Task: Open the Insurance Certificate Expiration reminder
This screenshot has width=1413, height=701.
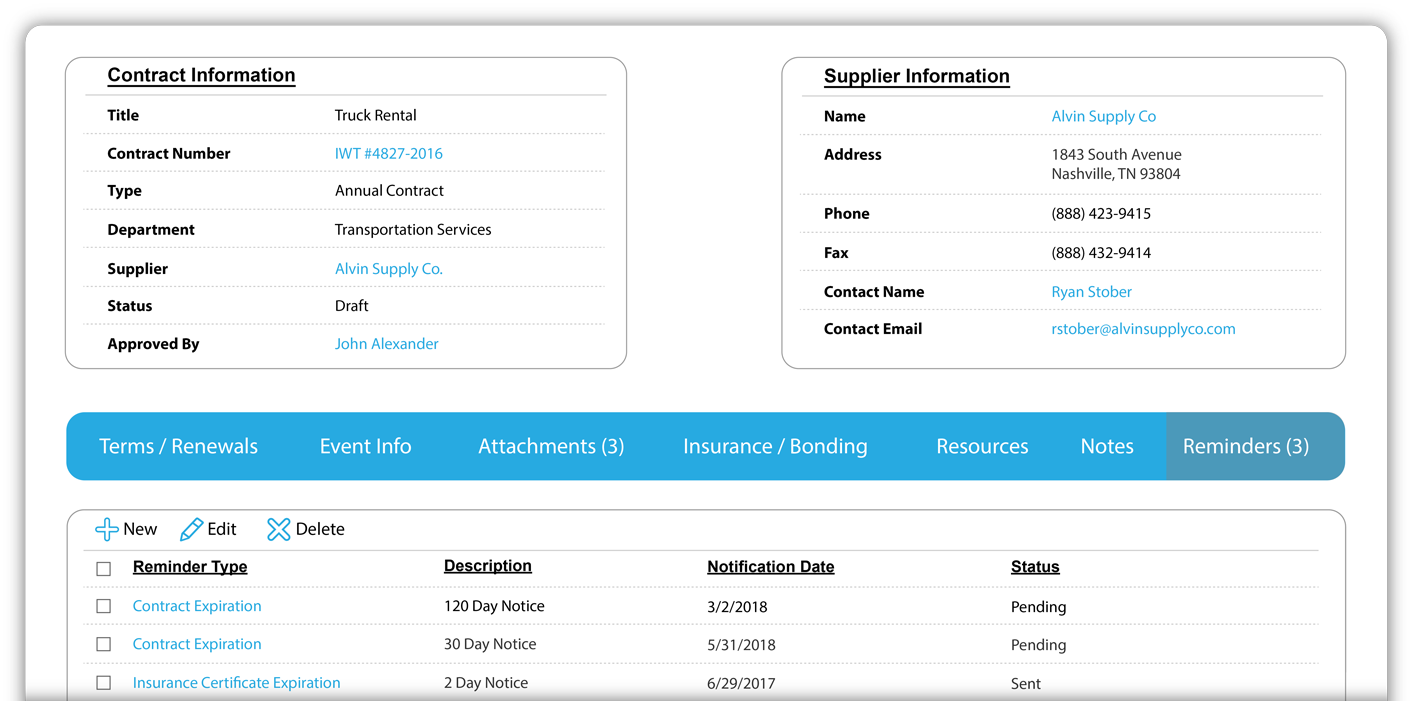Action: [x=236, y=683]
